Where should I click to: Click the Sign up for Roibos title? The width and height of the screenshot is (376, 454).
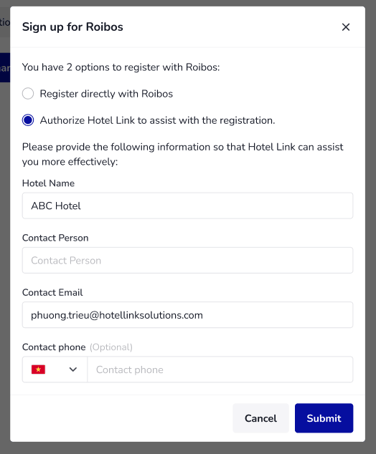pyautogui.click(x=73, y=27)
